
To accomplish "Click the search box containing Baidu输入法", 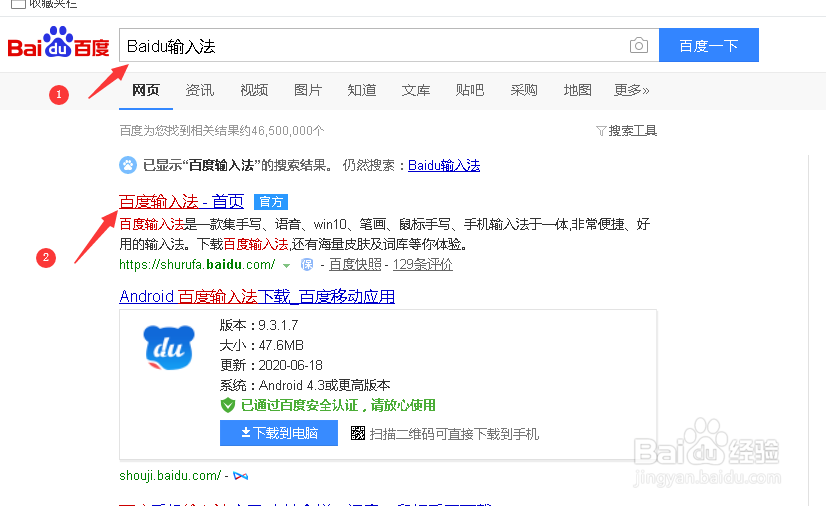I will [x=389, y=45].
